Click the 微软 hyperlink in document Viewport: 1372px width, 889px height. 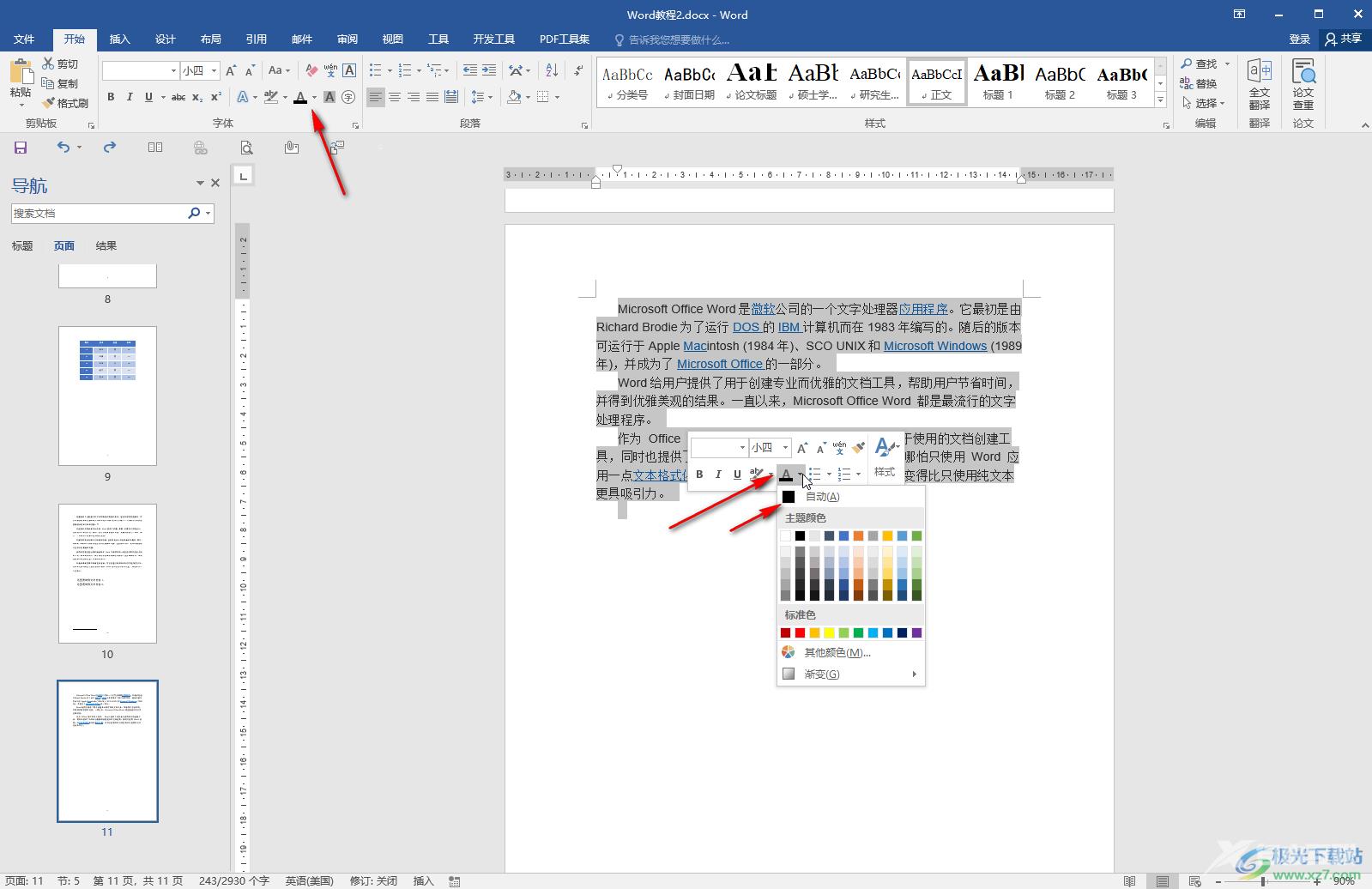763,309
